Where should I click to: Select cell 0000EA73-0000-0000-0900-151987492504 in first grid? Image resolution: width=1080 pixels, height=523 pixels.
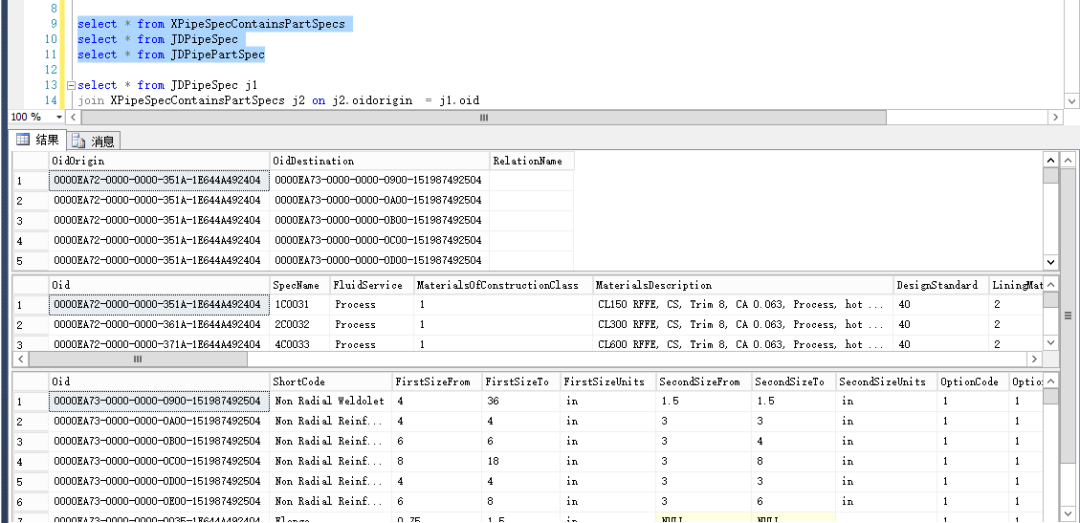coord(380,181)
